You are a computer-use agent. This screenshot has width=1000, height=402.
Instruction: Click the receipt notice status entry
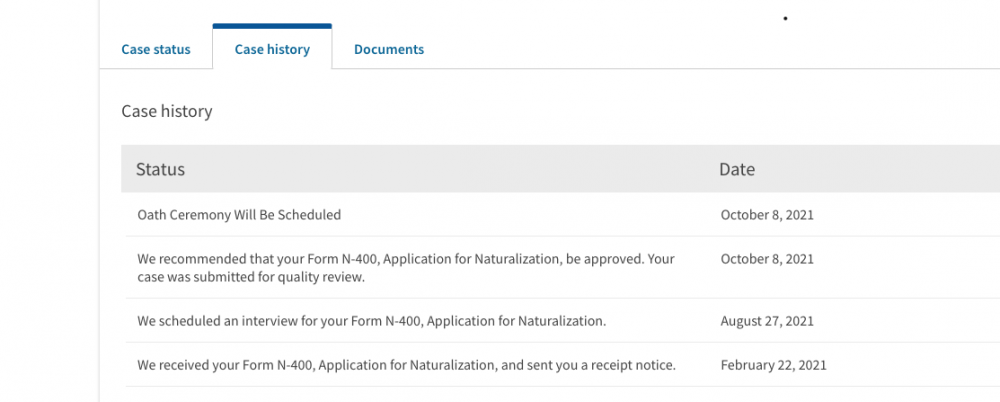[x=406, y=365]
